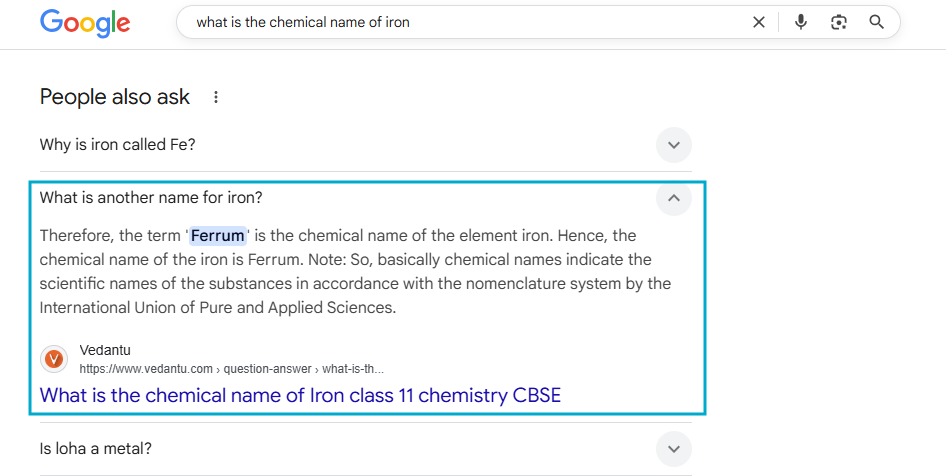Clear the search box with the X icon

[759, 22]
